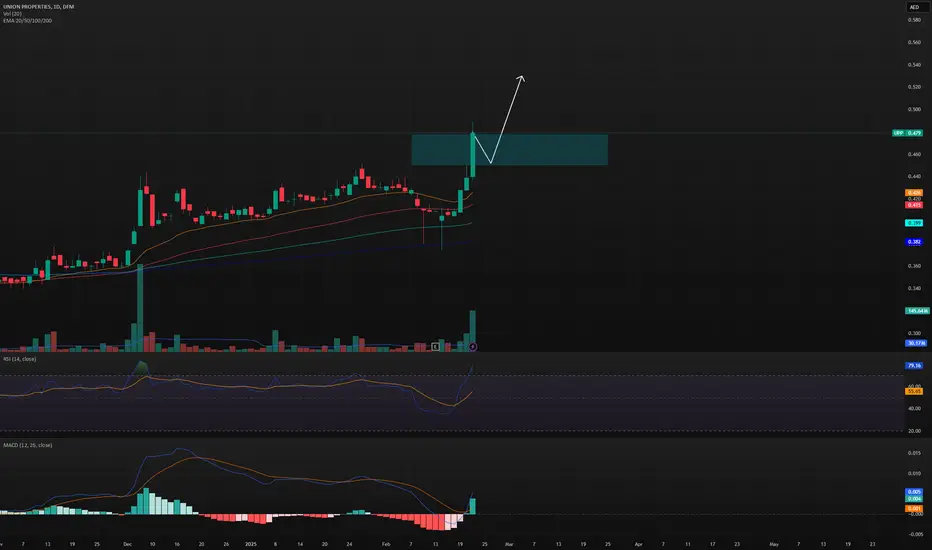932x550 pixels.
Task: Click the orange 0.001 MACD signal value tag
Action: point(914,508)
